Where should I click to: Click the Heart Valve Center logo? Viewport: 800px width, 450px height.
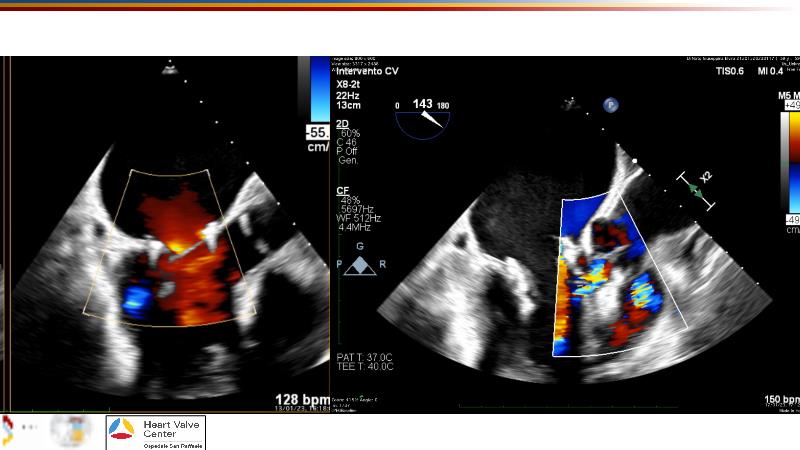coord(155,432)
